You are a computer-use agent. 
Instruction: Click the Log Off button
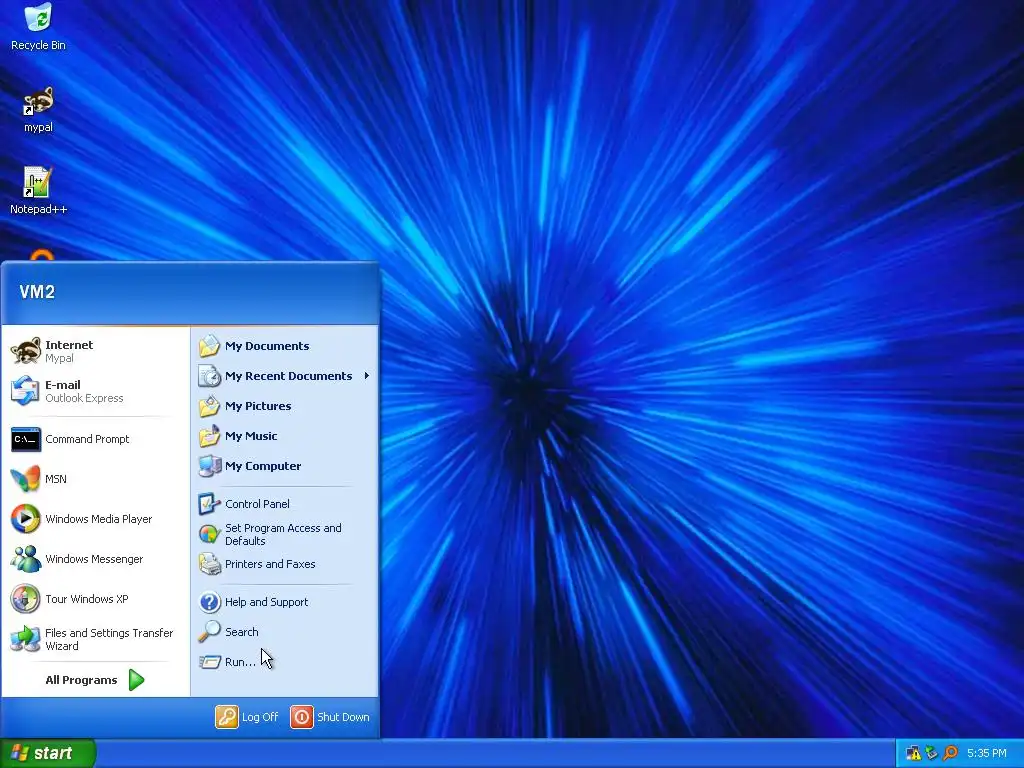(248, 717)
